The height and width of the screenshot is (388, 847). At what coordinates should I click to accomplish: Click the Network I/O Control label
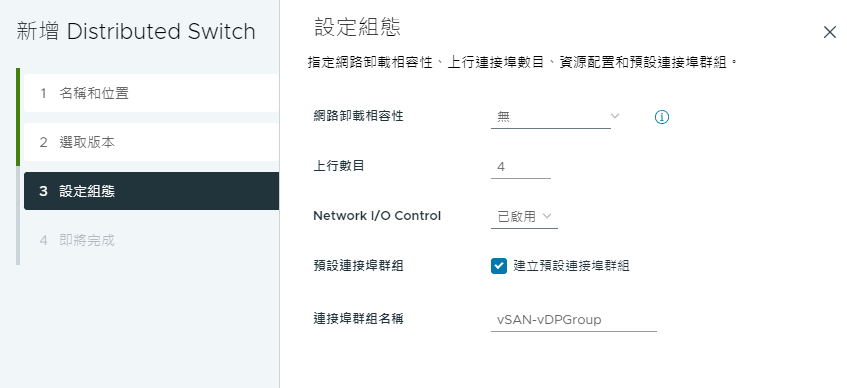pos(377,216)
